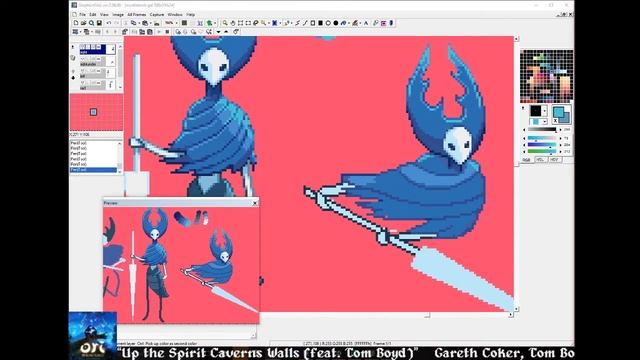
Task: Pick a color from the palette grid
Action: 547,76
